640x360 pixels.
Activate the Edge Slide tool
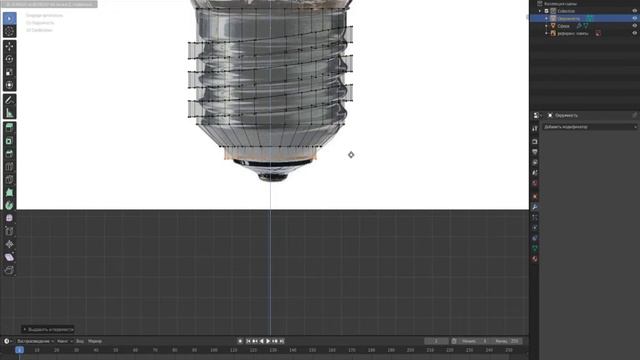pyautogui.click(x=9, y=231)
